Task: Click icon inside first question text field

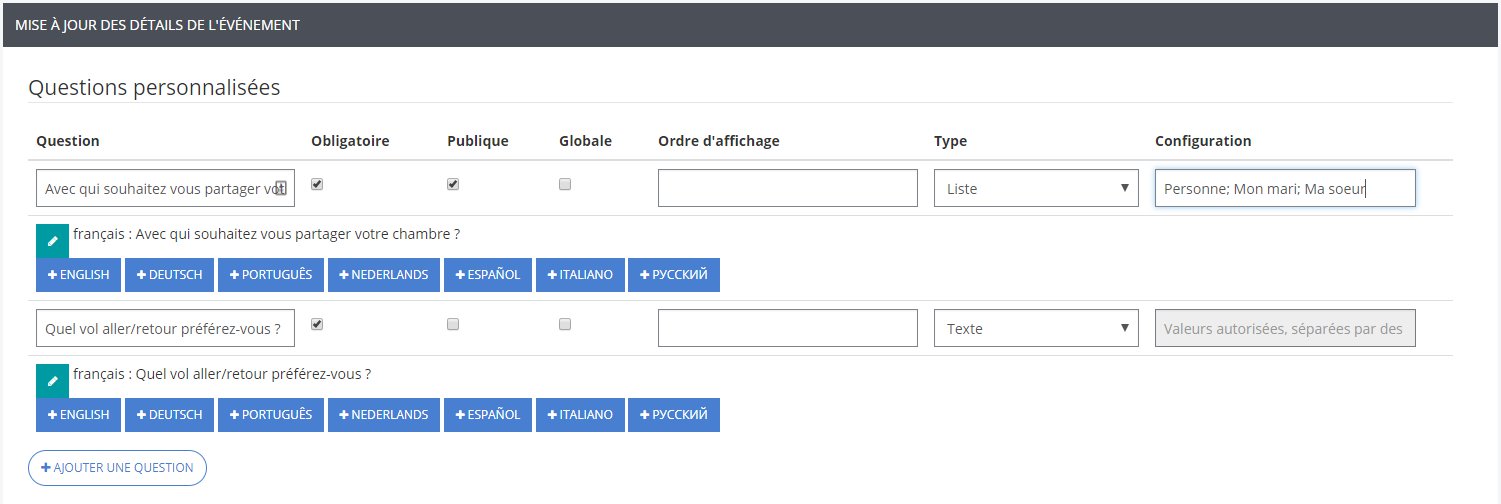Action: 281,188
